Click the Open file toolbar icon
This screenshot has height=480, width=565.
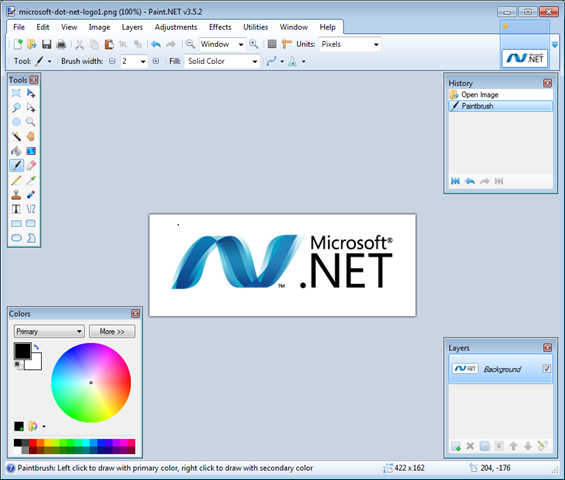(32, 44)
